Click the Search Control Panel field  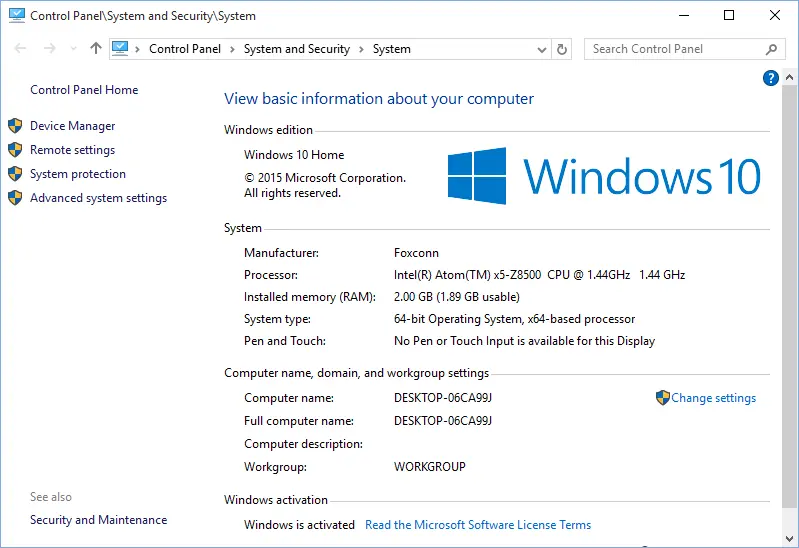(670, 49)
